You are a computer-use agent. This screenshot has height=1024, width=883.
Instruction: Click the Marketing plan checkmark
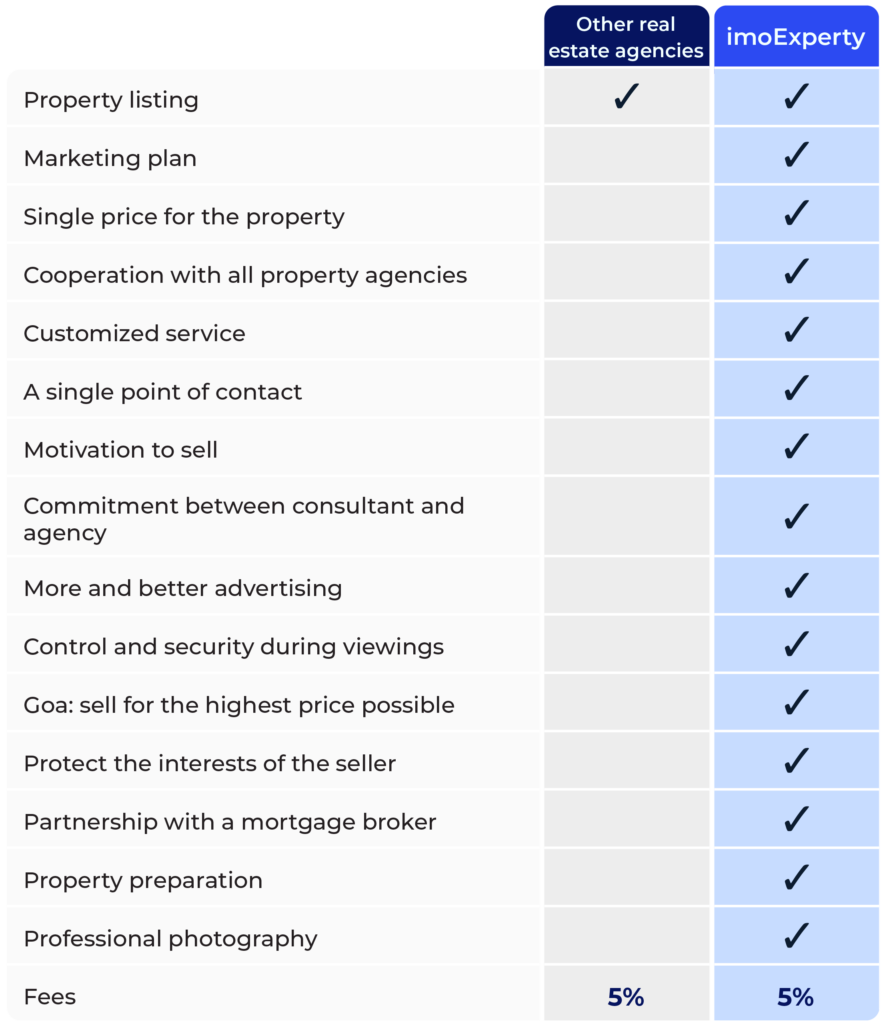pos(796,155)
